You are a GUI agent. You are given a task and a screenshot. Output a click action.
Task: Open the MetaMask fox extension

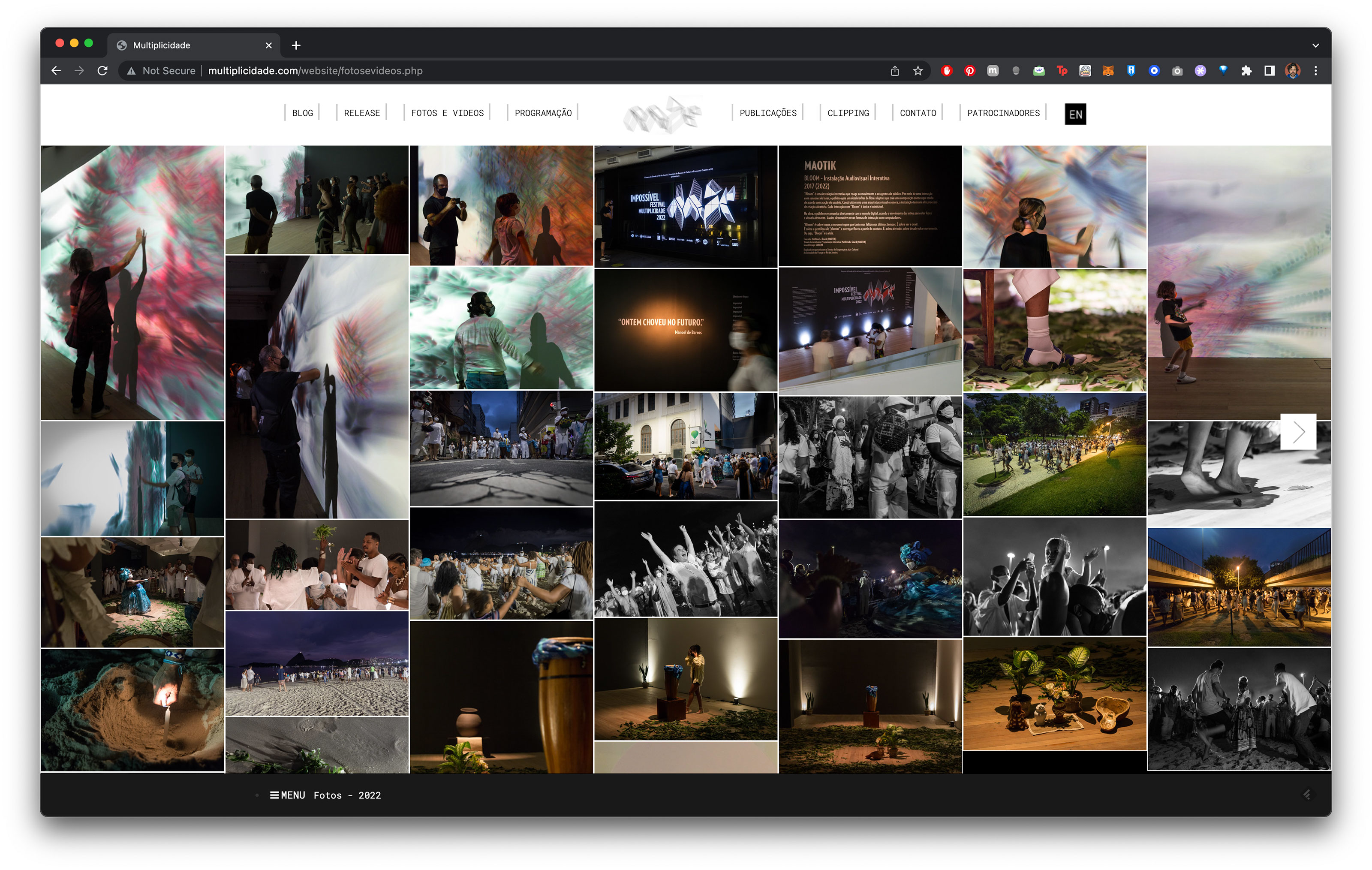point(1107,71)
